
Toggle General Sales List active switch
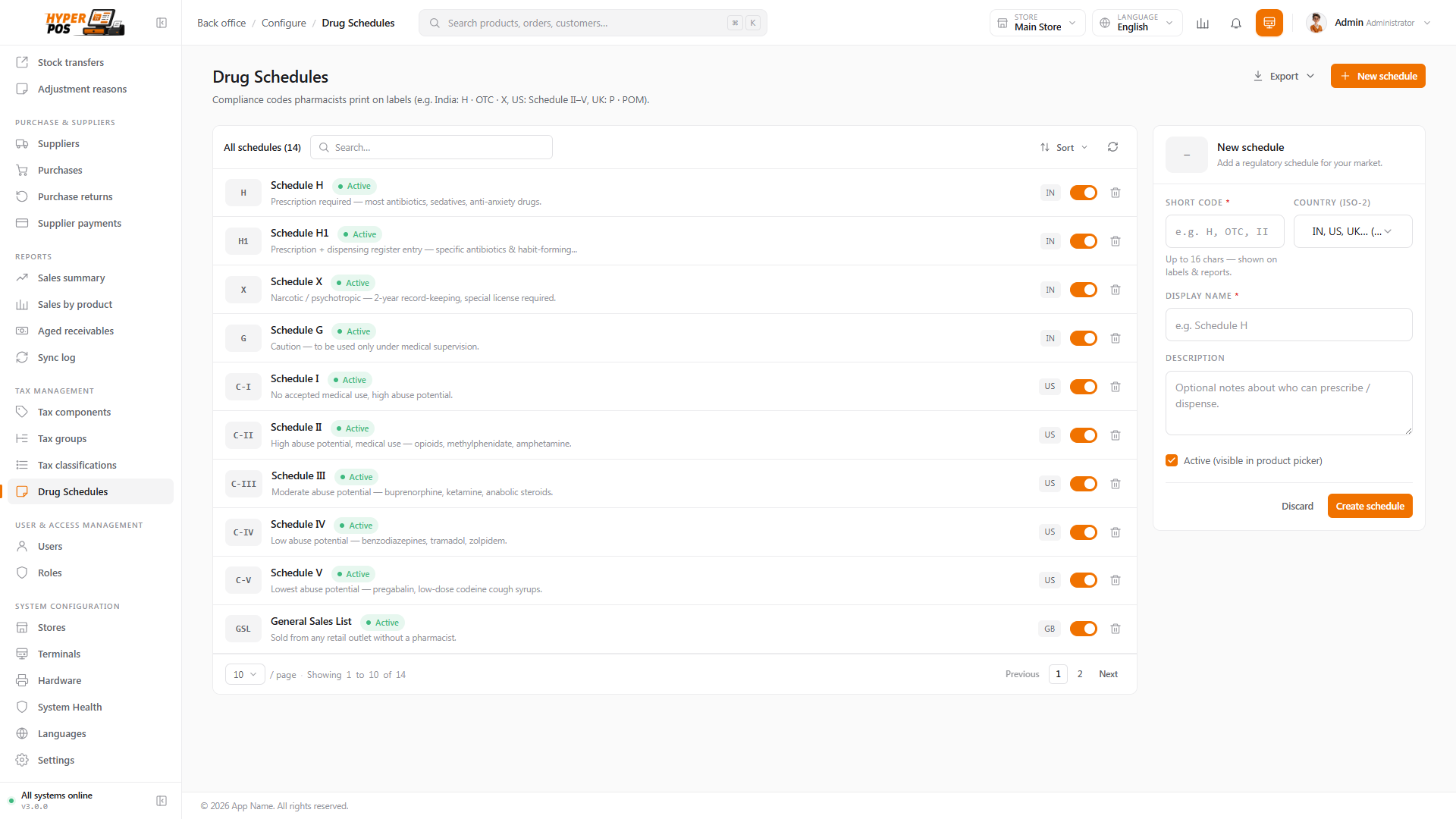coord(1084,629)
